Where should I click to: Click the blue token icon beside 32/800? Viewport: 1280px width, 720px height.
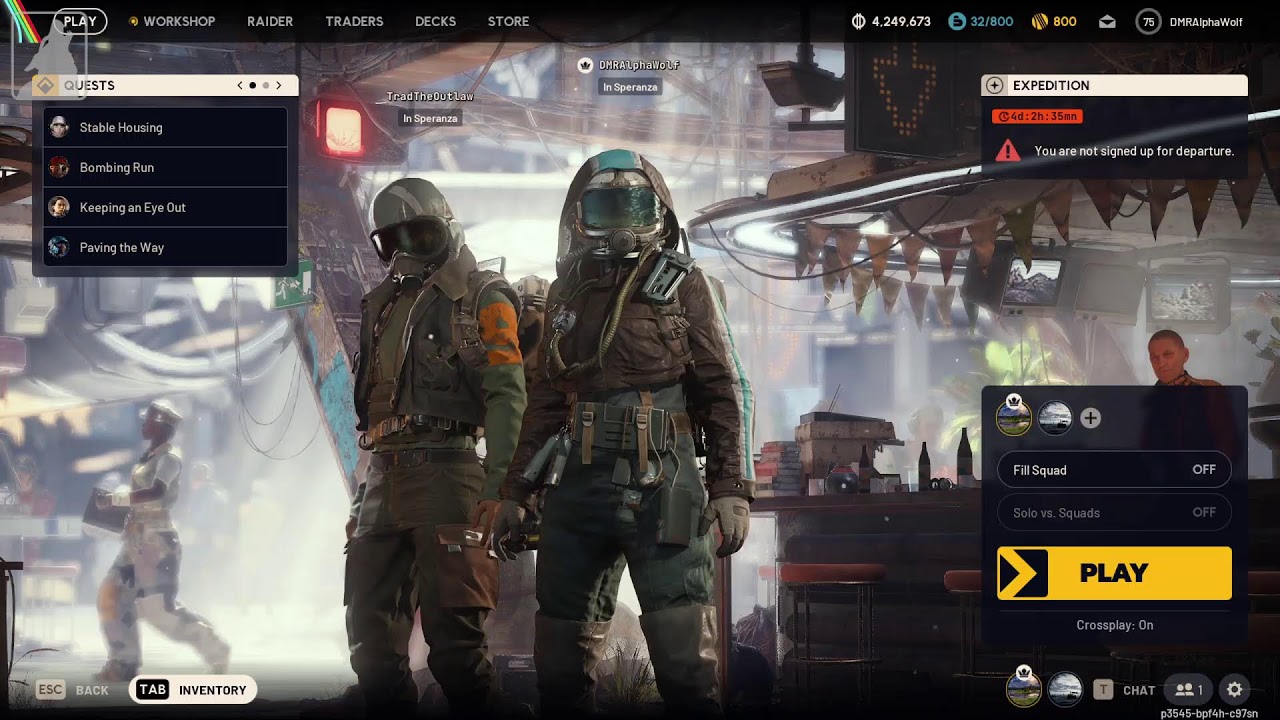click(957, 21)
